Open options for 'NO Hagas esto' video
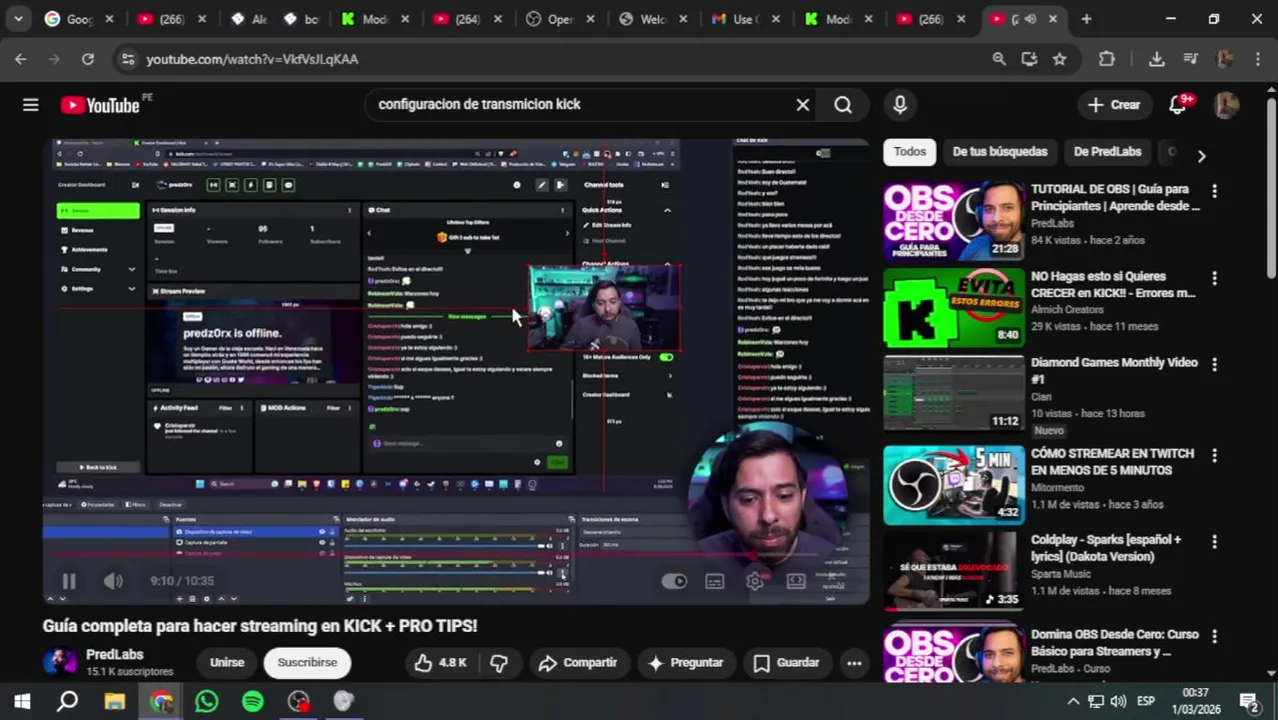Screen dimensions: 1278x720 (1214, 277)
